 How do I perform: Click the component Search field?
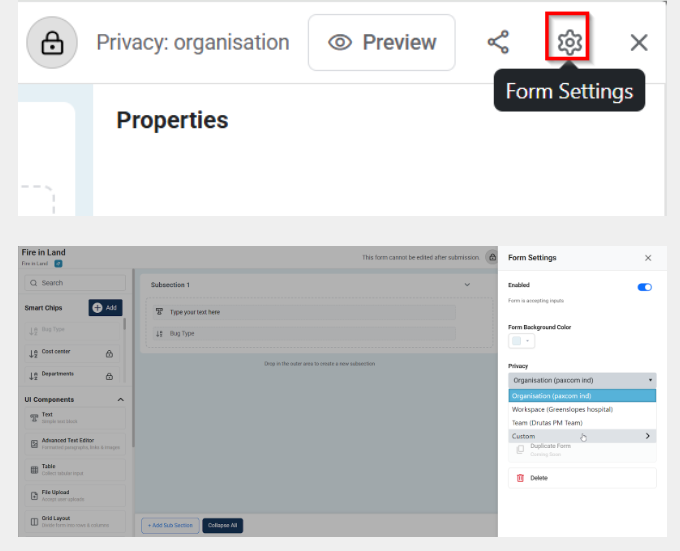(75, 283)
